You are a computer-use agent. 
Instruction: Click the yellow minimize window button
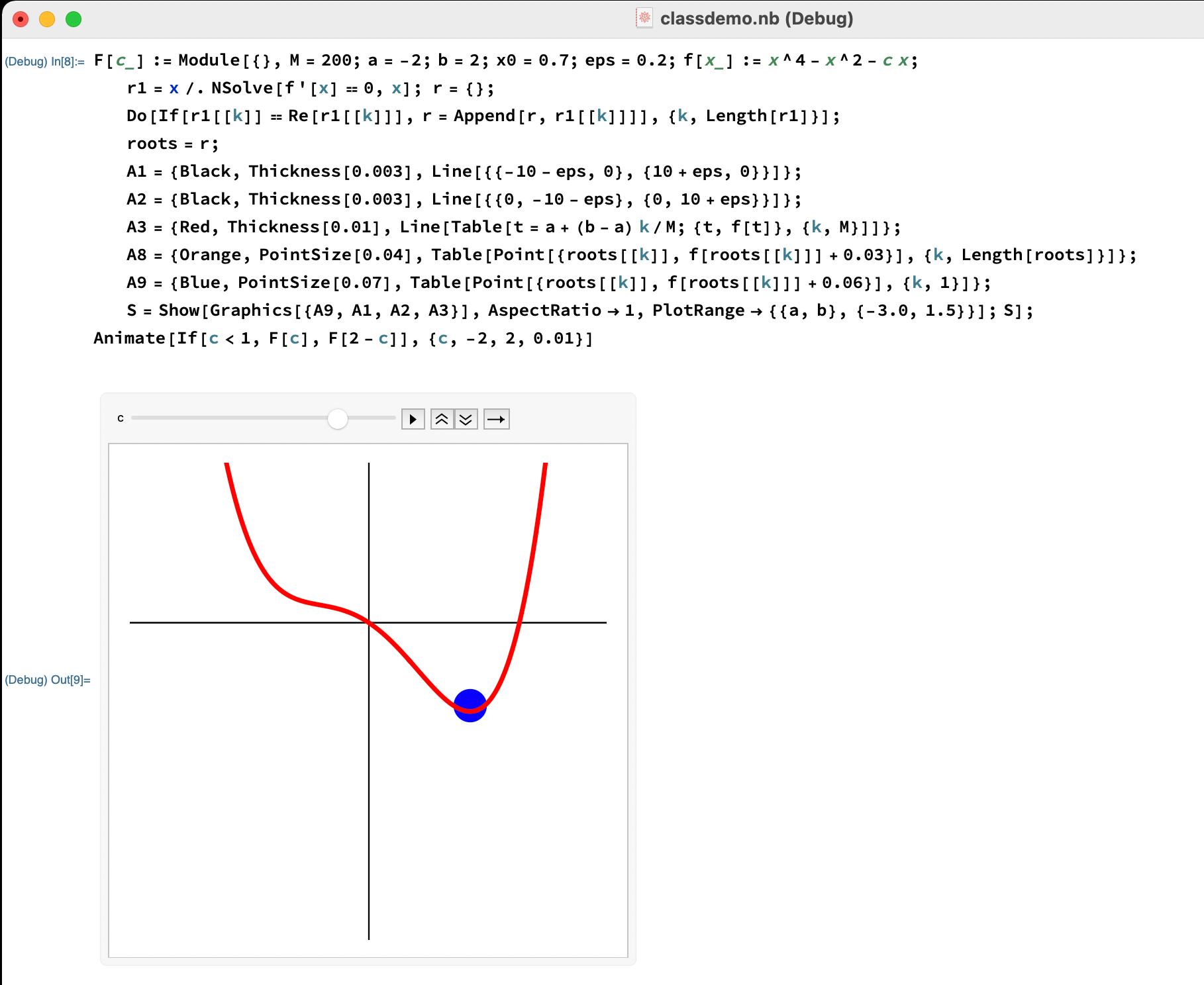(x=47, y=19)
